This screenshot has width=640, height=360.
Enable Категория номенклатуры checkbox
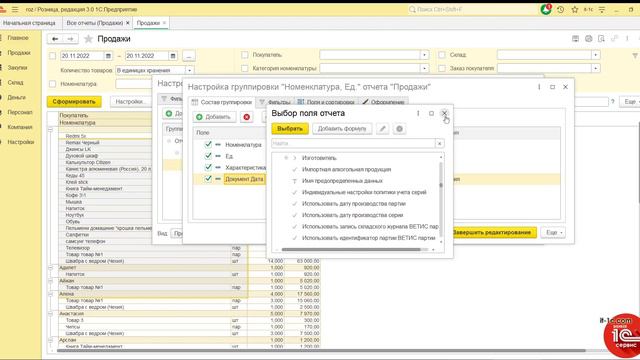coord(244,68)
